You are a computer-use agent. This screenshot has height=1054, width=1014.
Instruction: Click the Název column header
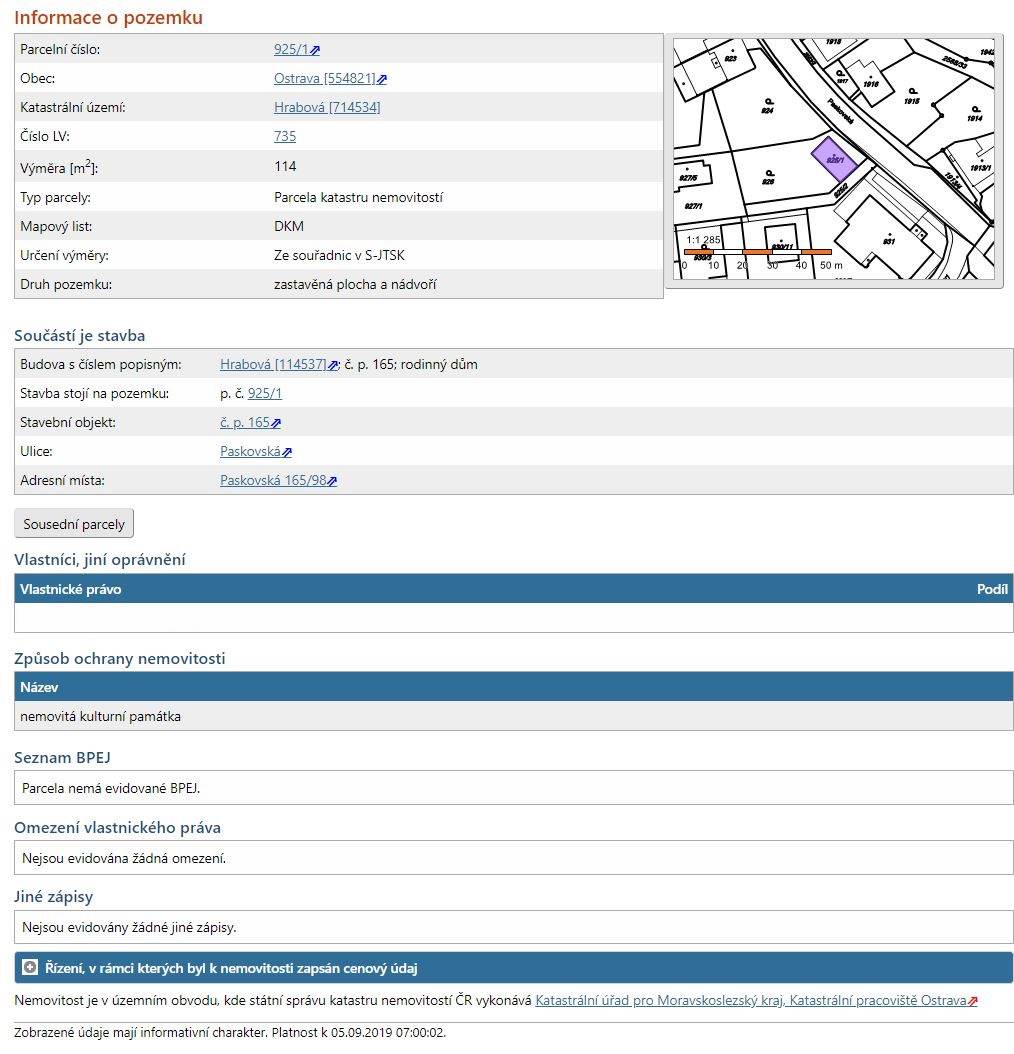(39, 687)
